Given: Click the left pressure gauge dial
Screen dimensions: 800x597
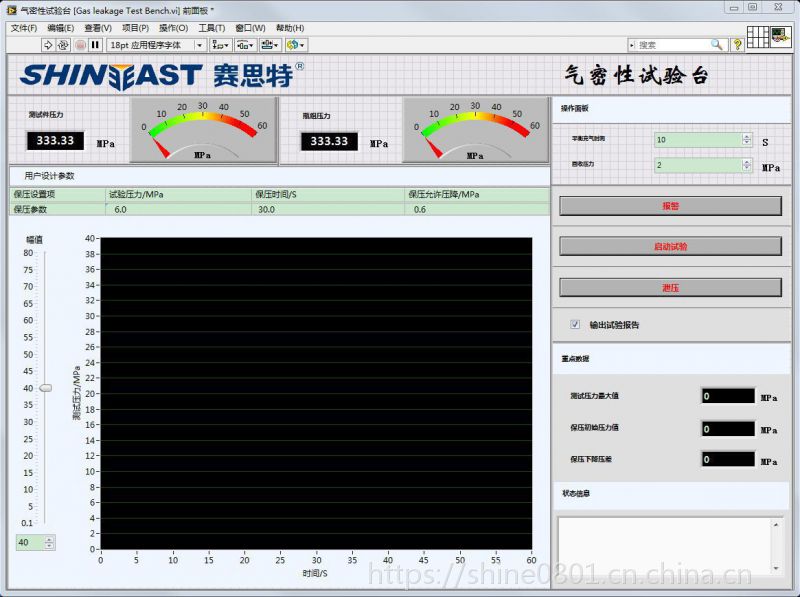Looking at the screenshot, I should pos(204,131).
